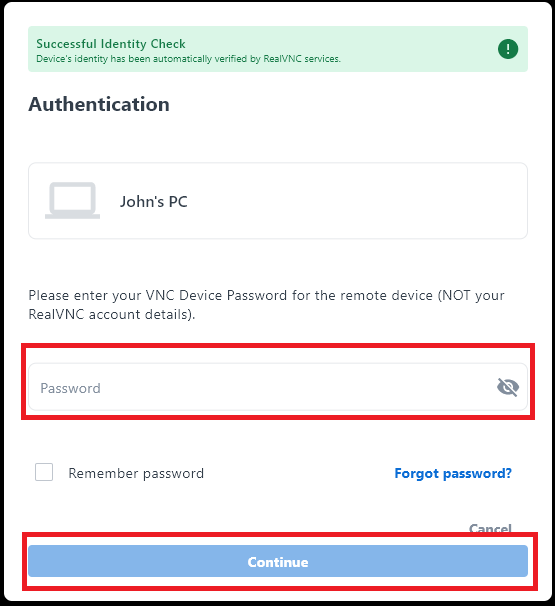Click the green success notification banner
This screenshot has height=606, width=555.
[x=278, y=49]
